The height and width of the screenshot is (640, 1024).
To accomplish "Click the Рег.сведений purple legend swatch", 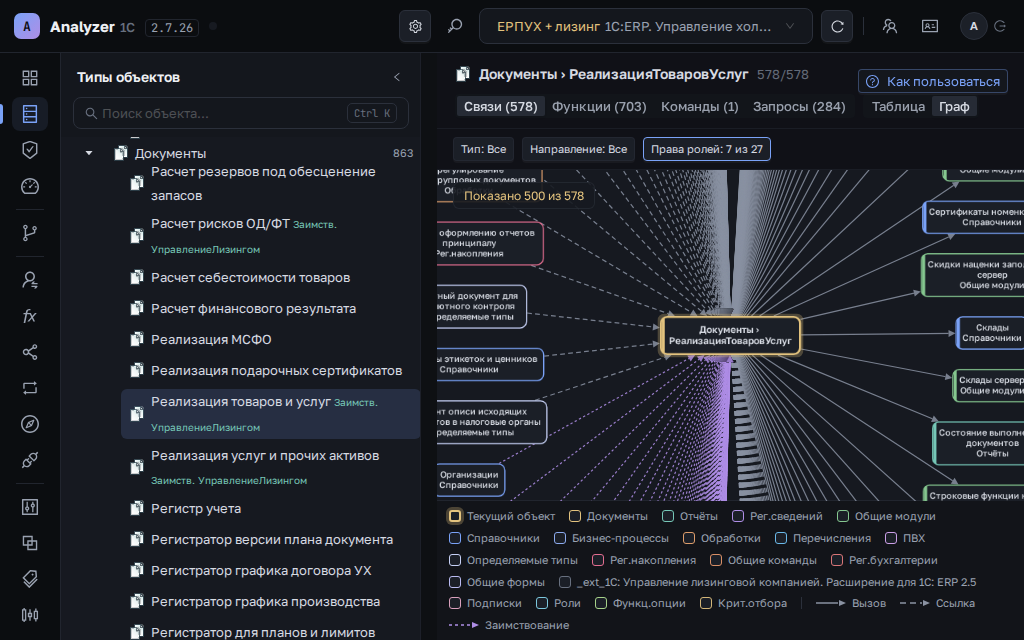I will click(738, 516).
